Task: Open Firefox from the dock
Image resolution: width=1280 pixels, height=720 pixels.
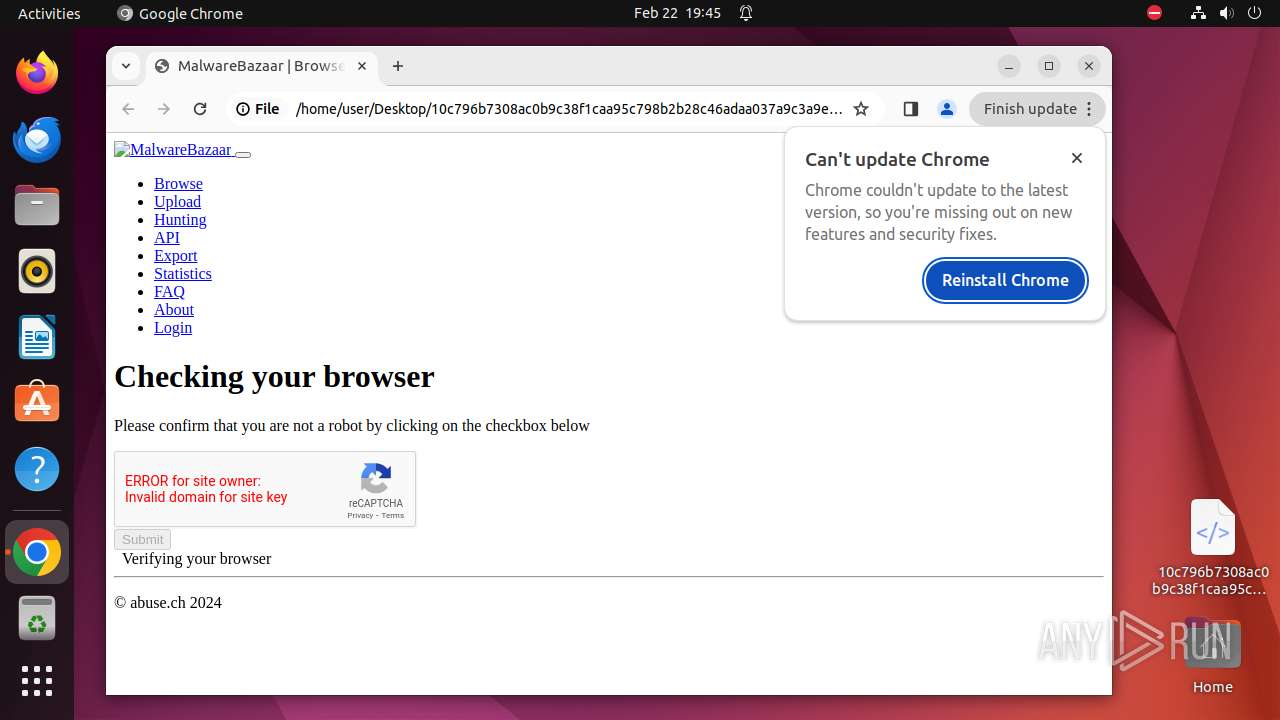Action: click(37, 73)
